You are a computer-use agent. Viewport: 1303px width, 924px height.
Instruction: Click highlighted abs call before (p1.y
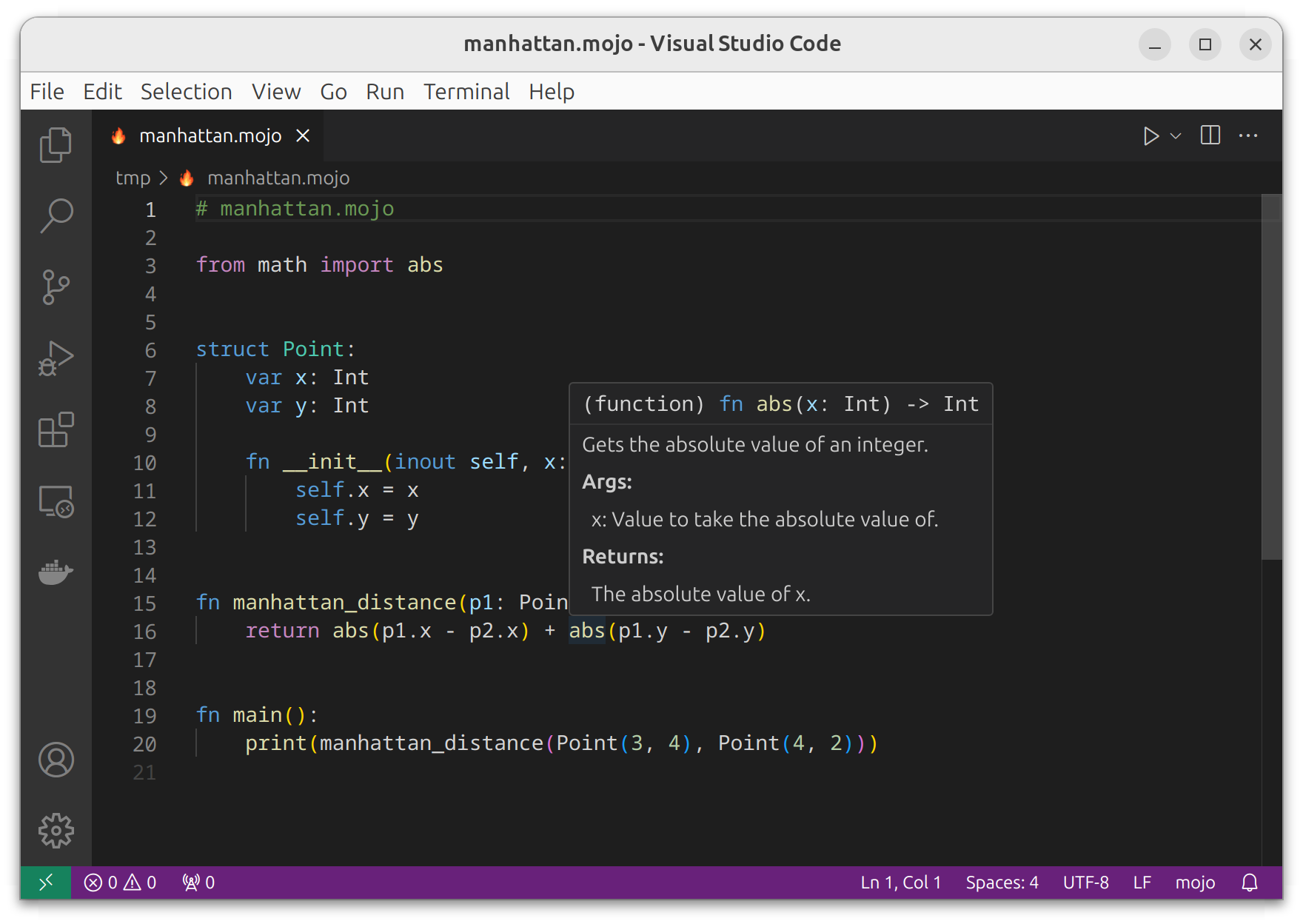click(587, 631)
